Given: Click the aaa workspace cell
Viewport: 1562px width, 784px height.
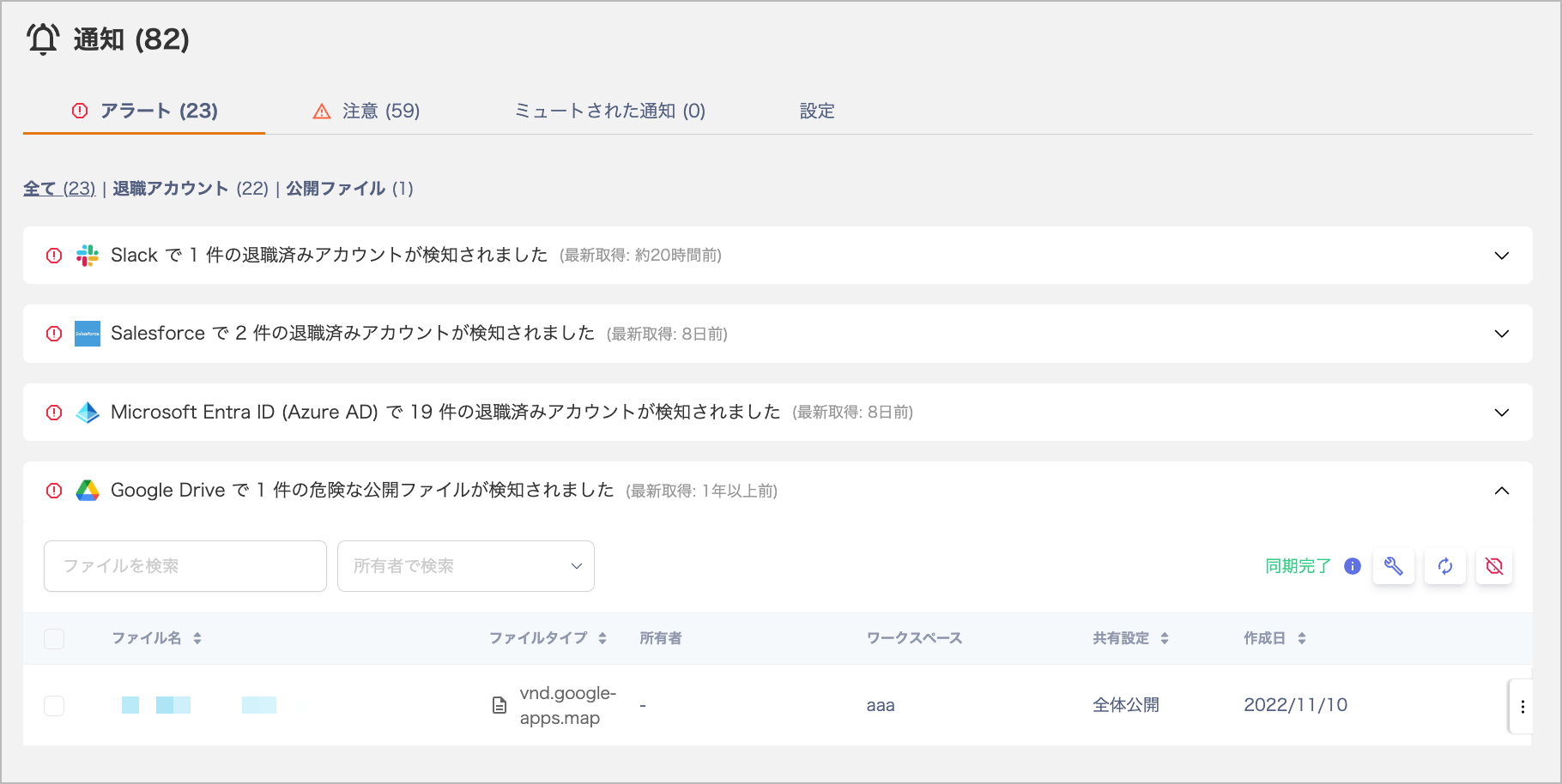Looking at the screenshot, I should [881, 705].
